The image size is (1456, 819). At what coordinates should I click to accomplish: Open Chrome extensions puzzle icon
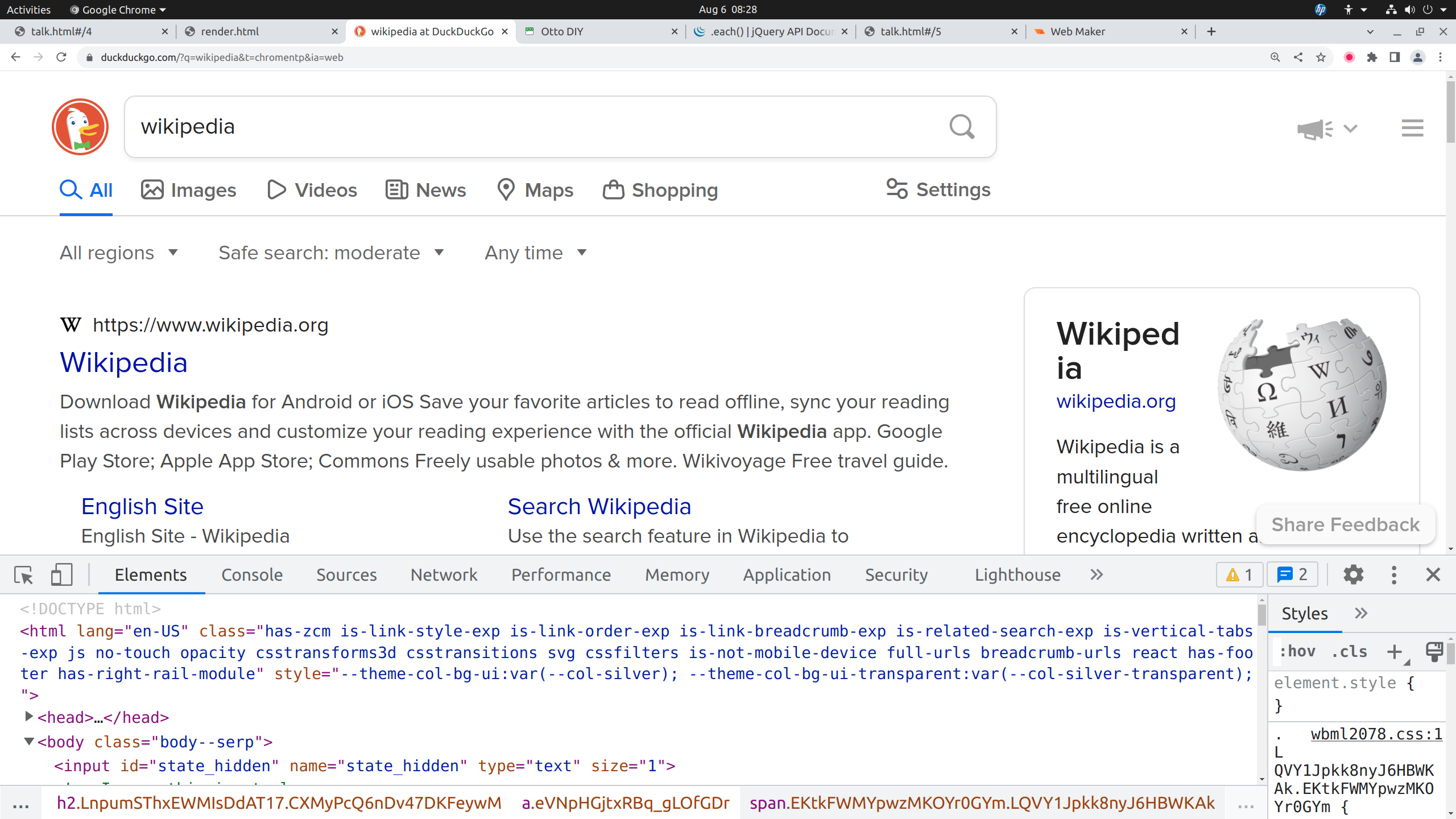coord(1372,57)
